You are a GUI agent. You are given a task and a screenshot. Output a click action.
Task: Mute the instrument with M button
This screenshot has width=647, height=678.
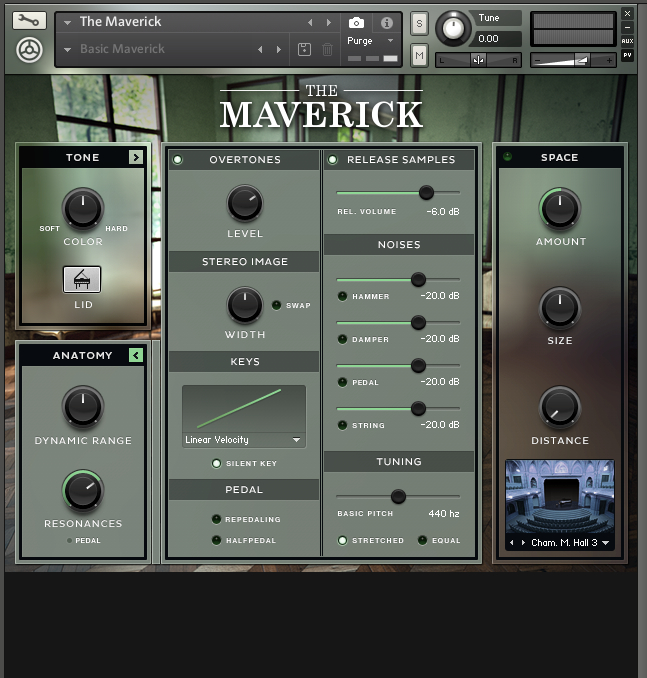click(419, 55)
